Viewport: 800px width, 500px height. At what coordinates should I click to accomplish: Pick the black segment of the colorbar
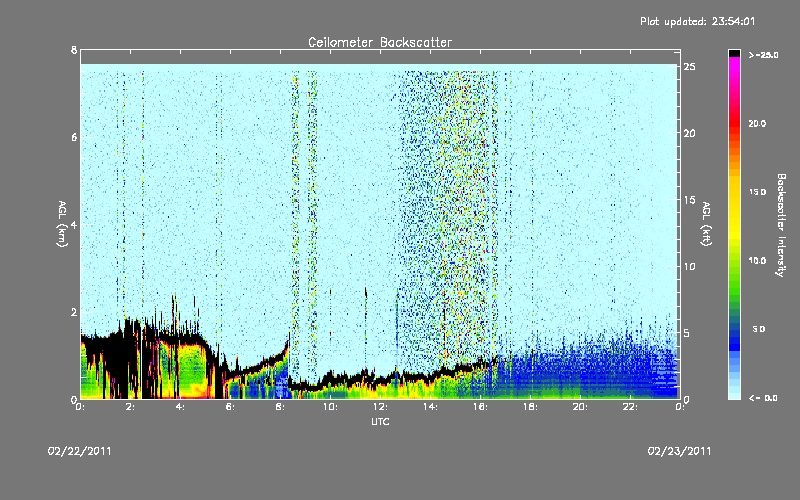coord(734,53)
